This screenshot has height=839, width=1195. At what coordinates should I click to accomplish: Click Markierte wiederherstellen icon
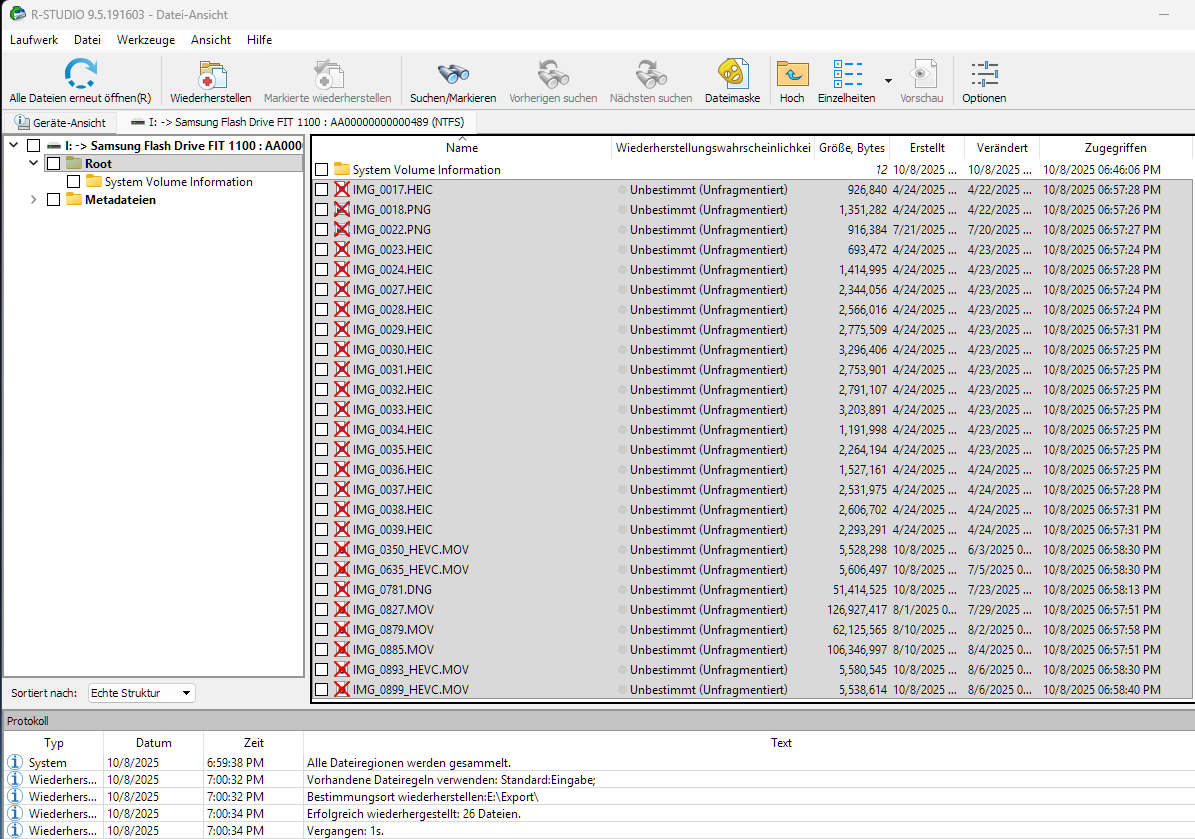(x=328, y=75)
